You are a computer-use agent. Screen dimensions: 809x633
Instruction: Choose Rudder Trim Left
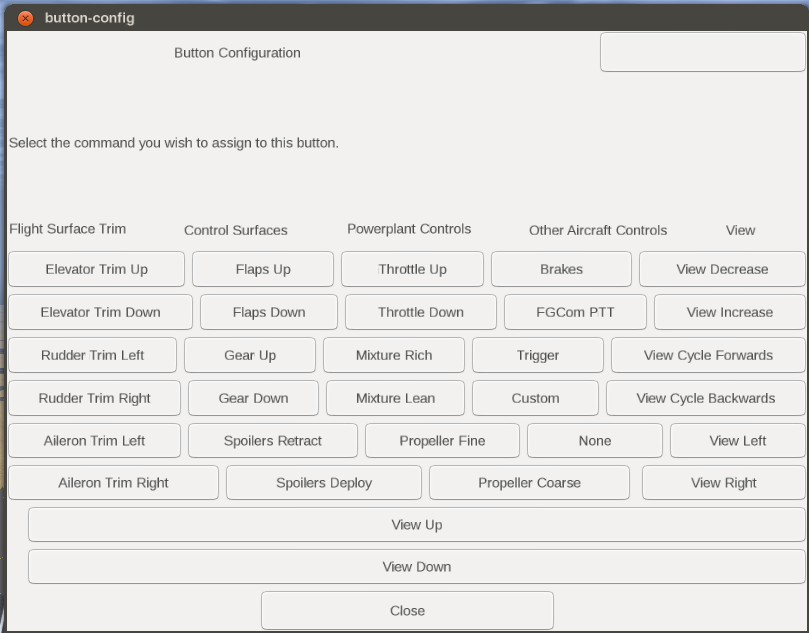click(92, 355)
